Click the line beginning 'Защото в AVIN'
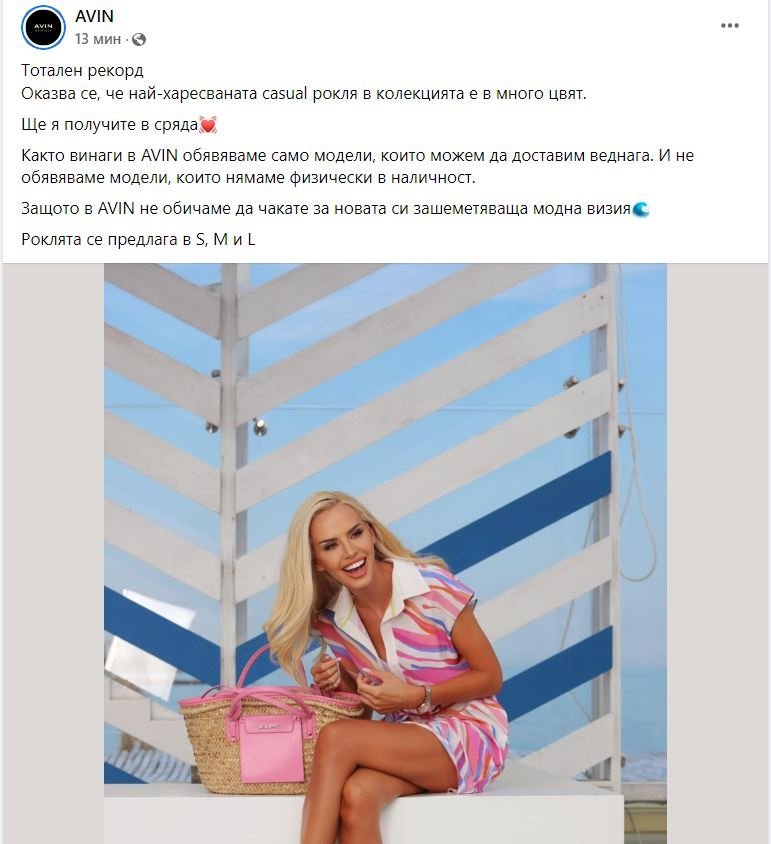Image resolution: width=771 pixels, height=844 pixels. point(326,209)
